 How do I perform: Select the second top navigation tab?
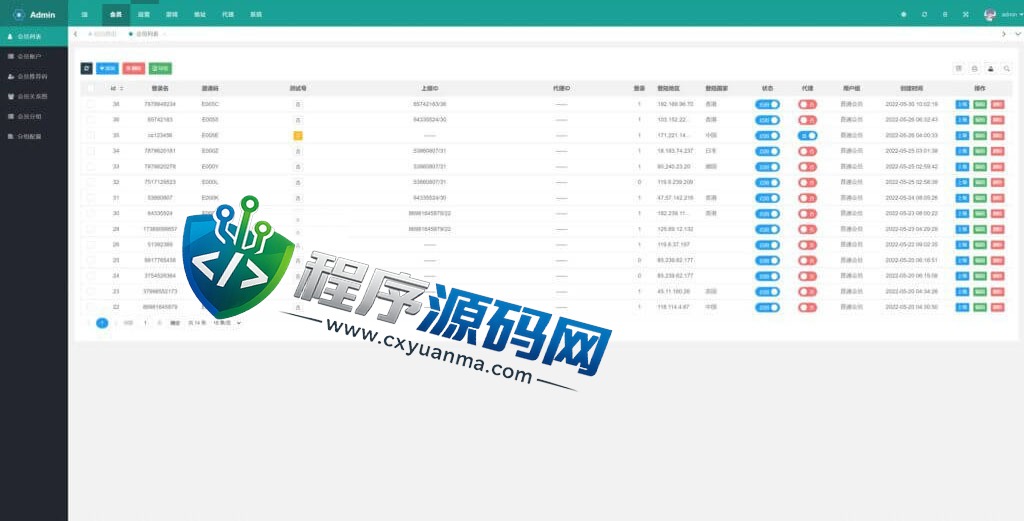click(x=144, y=14)
